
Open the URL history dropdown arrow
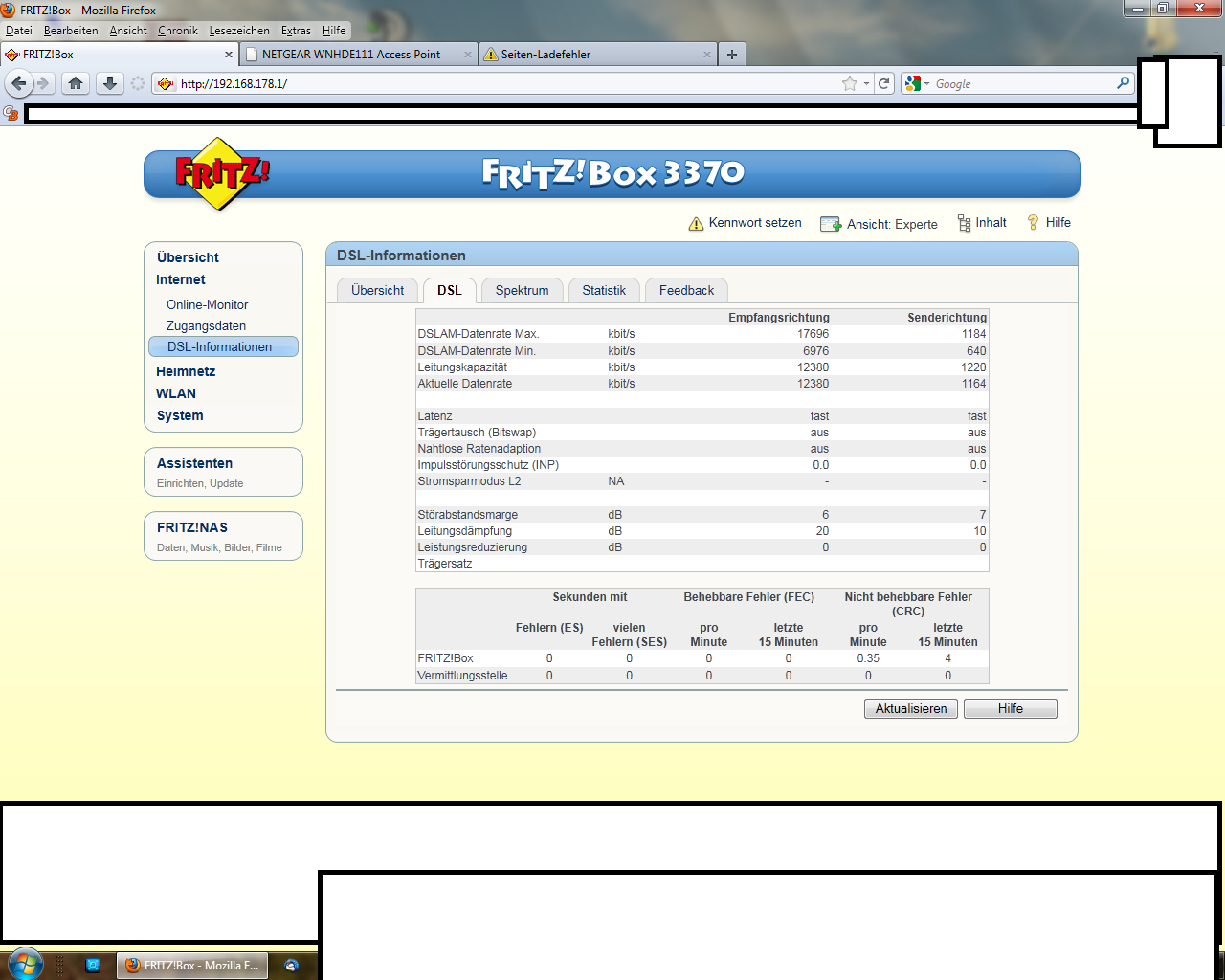[x=866, y=83]
